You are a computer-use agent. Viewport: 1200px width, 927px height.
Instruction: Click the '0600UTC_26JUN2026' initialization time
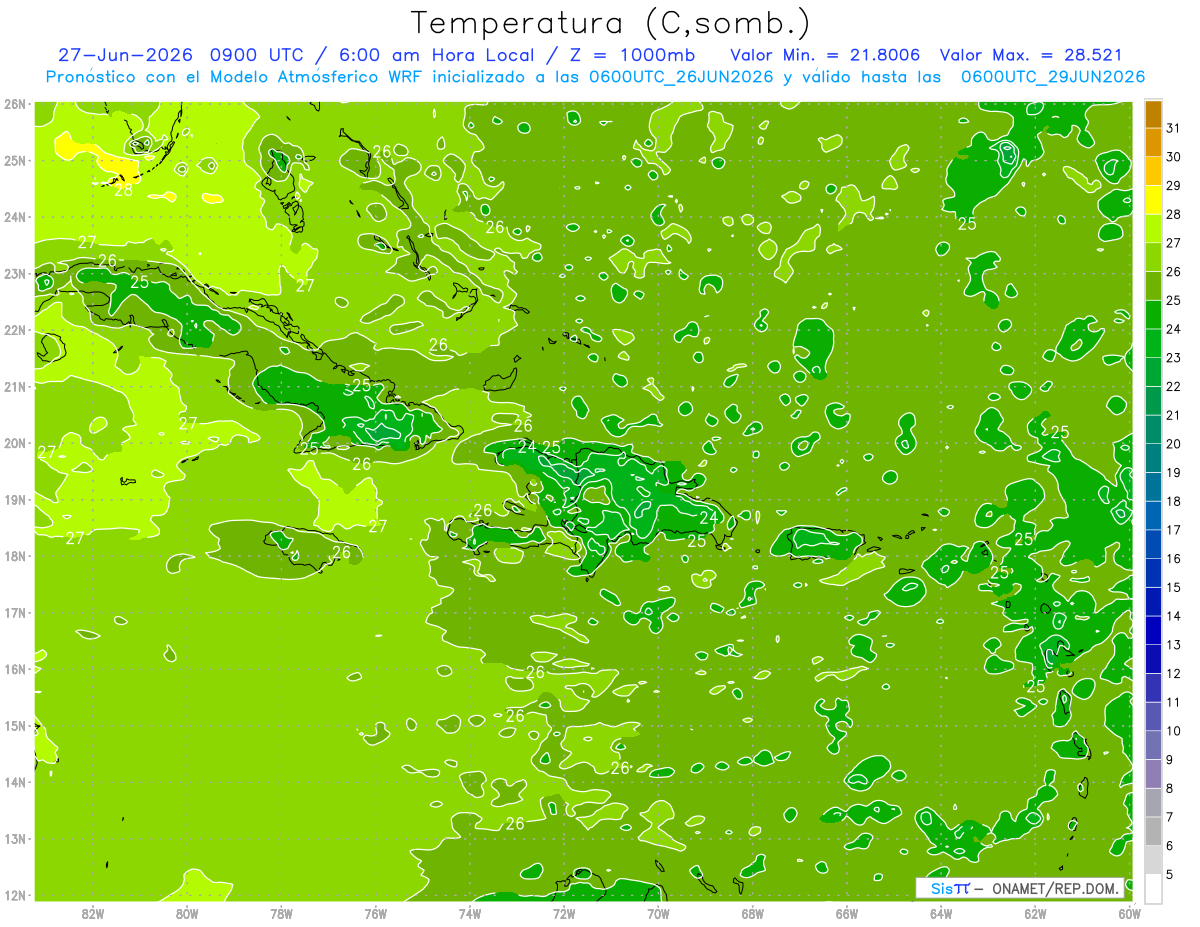[681, 77]
